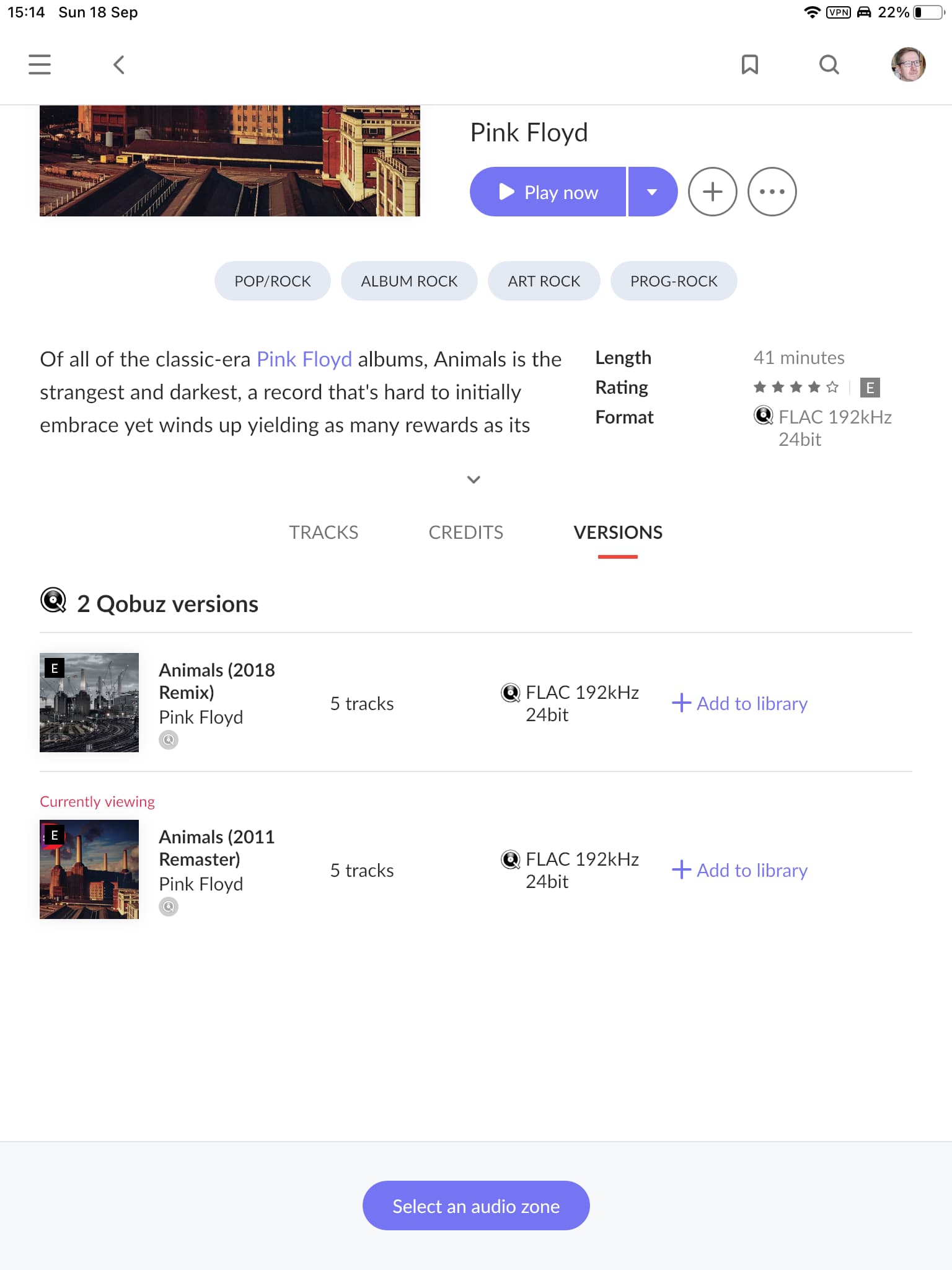This screenshot has width=952, height=1270.
Task: Tap the explicit E badge beside the rating
Action: tap(870, 388)
